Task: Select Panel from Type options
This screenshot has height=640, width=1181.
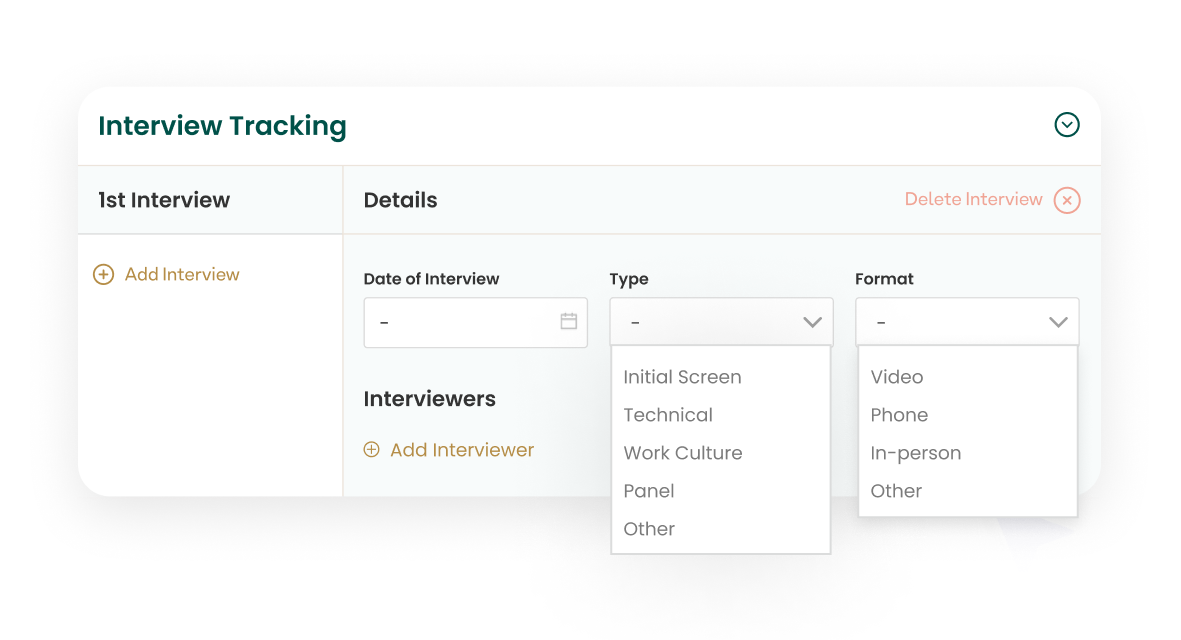Action: click(649, 491)
